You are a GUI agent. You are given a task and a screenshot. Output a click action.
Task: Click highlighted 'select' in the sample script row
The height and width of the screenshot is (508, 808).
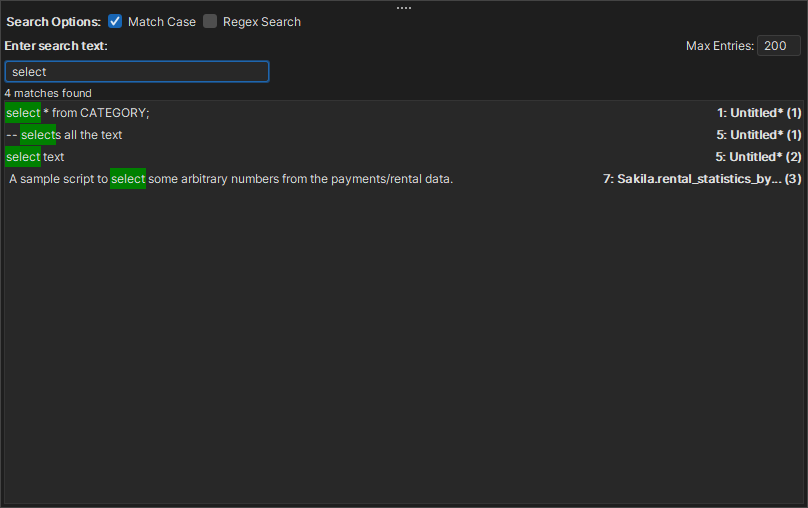(128, 179)
